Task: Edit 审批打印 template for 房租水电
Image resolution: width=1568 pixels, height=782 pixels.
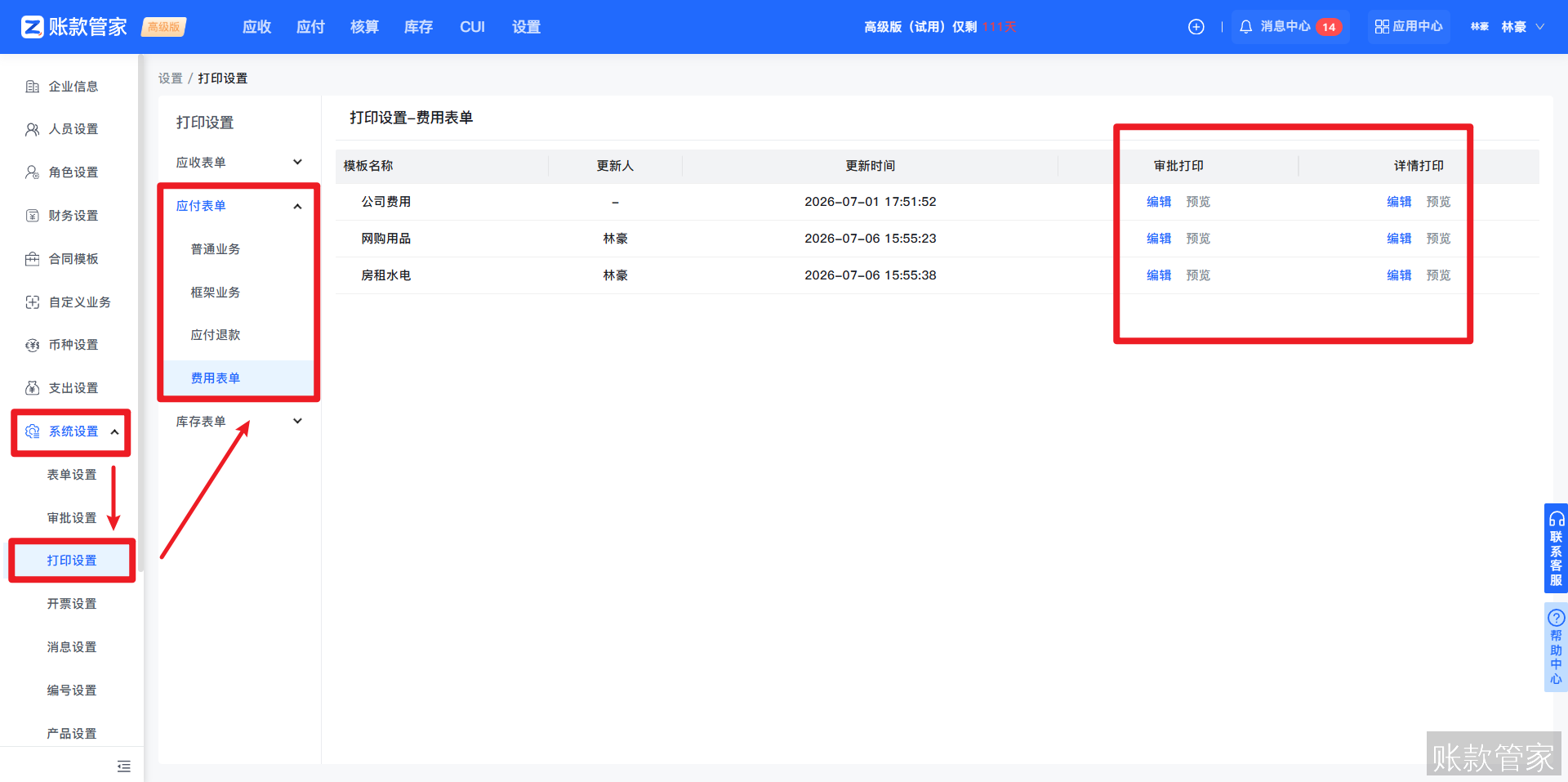Action: coord(1159,275)
